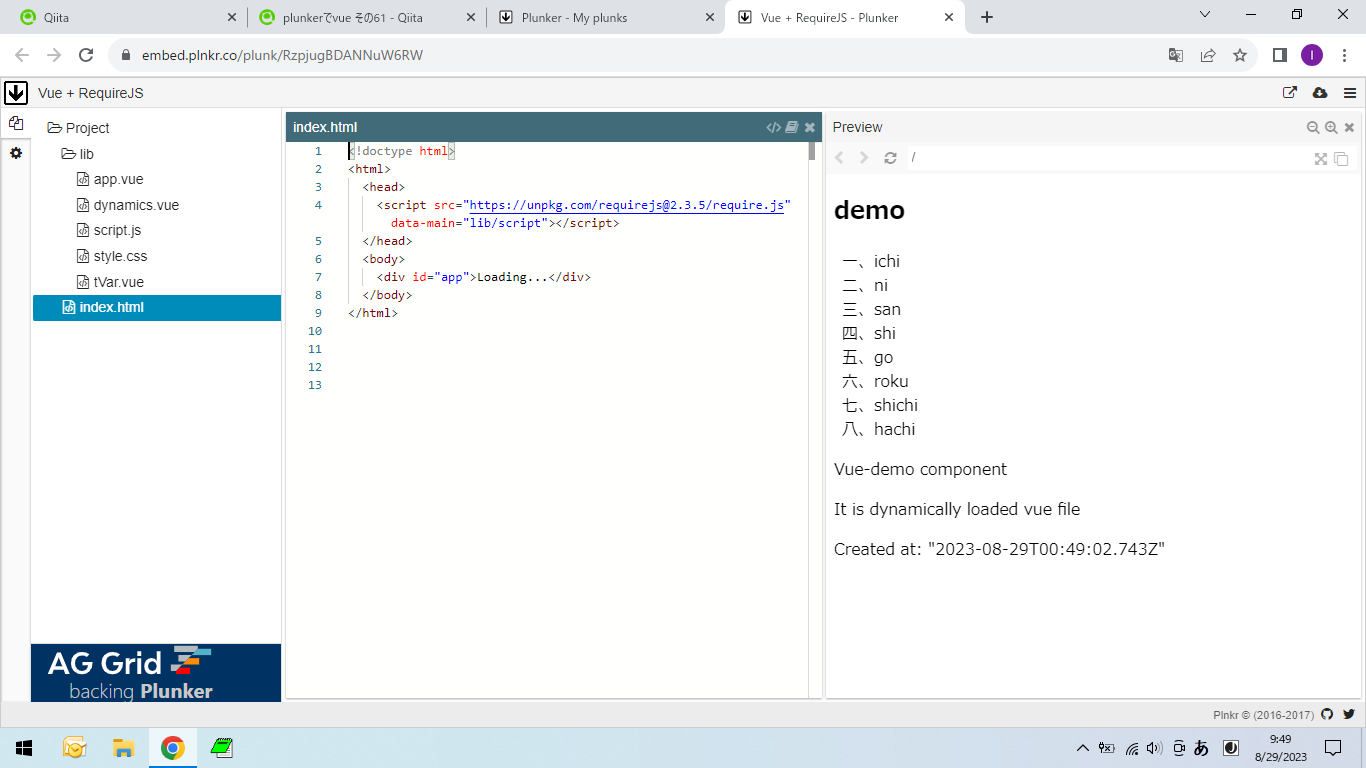Click the demo heading in preview
This screenshot has height=768, width=1366.
869,210
